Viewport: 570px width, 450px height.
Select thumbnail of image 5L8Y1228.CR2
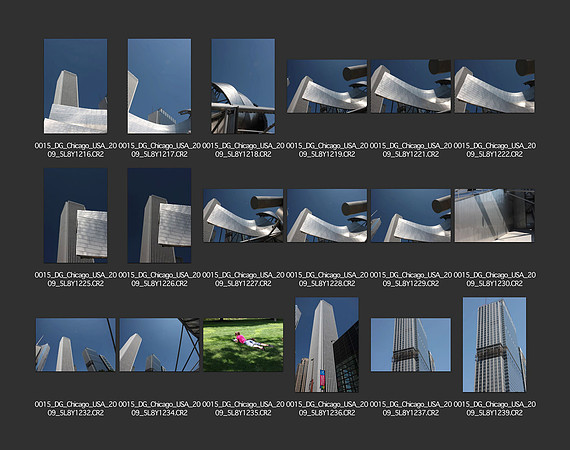tap(327, 216)
